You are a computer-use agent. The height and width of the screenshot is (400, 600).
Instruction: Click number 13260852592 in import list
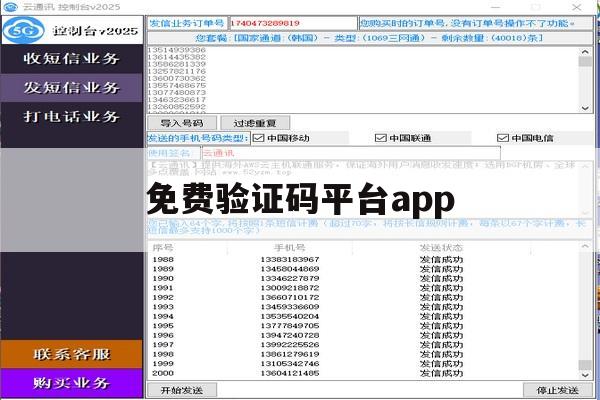tap(177, 106)
